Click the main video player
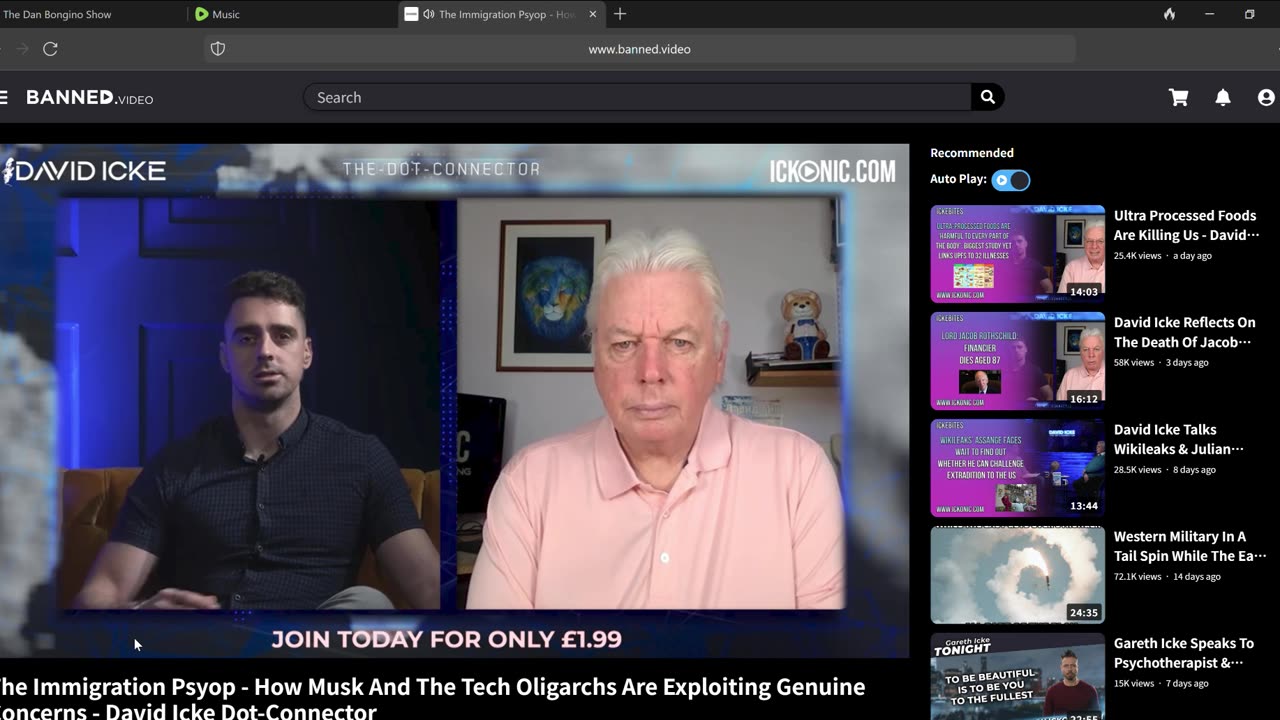 coord(454,400)
